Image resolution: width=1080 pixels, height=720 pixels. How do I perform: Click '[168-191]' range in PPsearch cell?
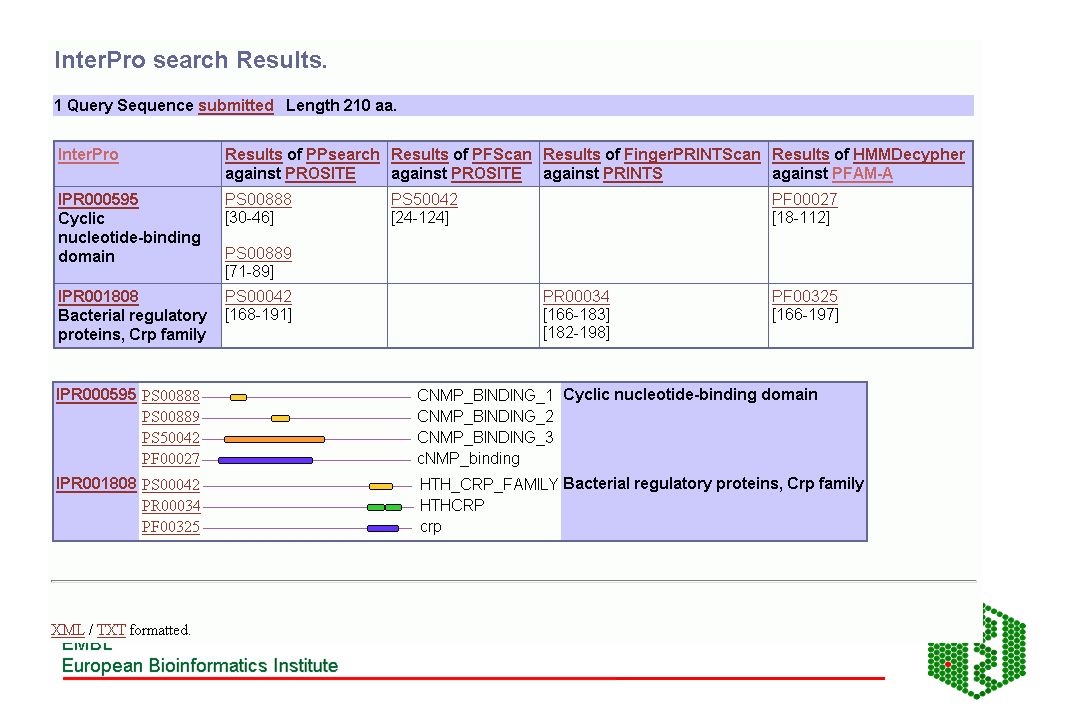tap(258, 315)
